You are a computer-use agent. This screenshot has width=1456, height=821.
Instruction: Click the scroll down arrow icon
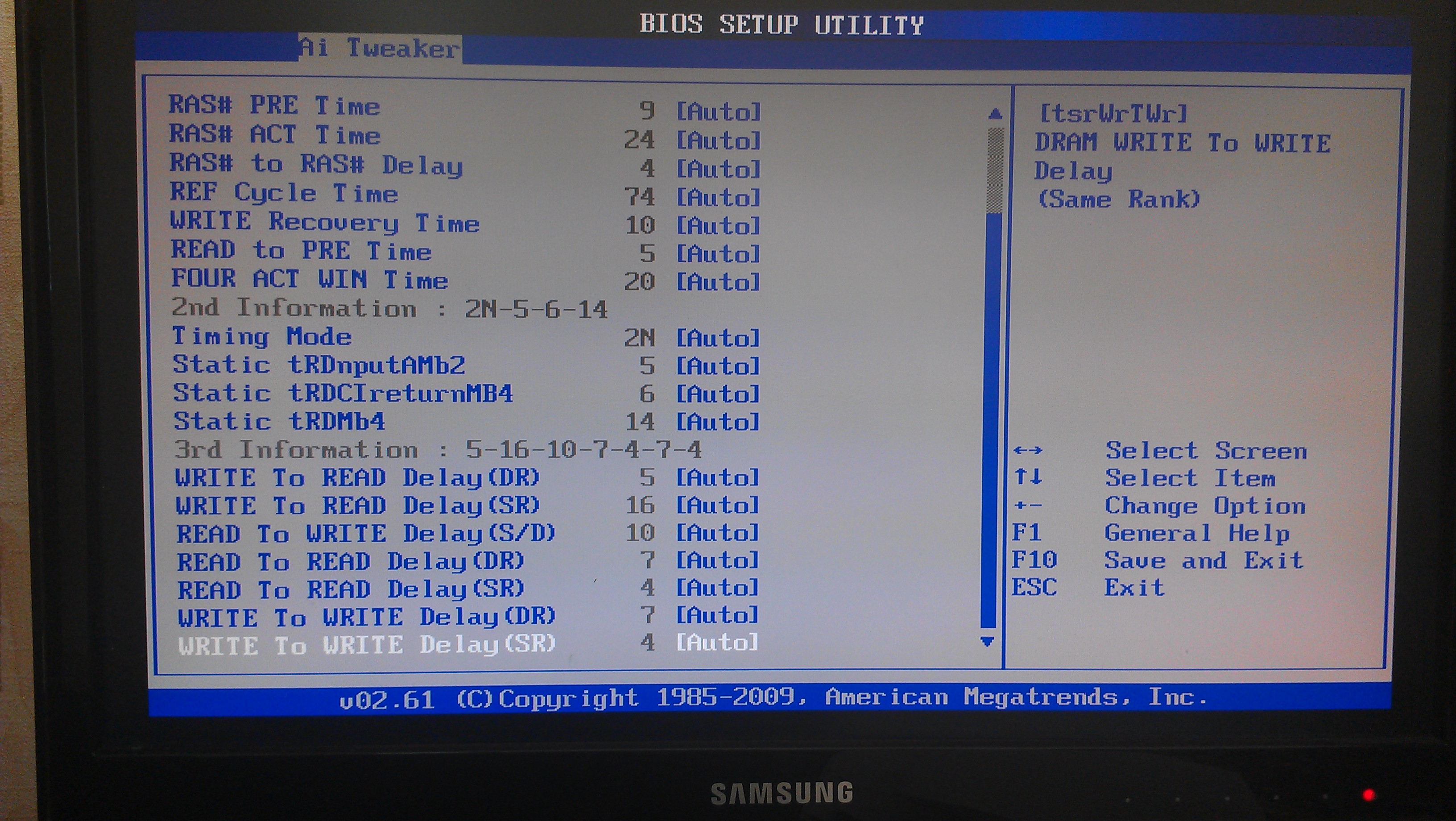988,642
